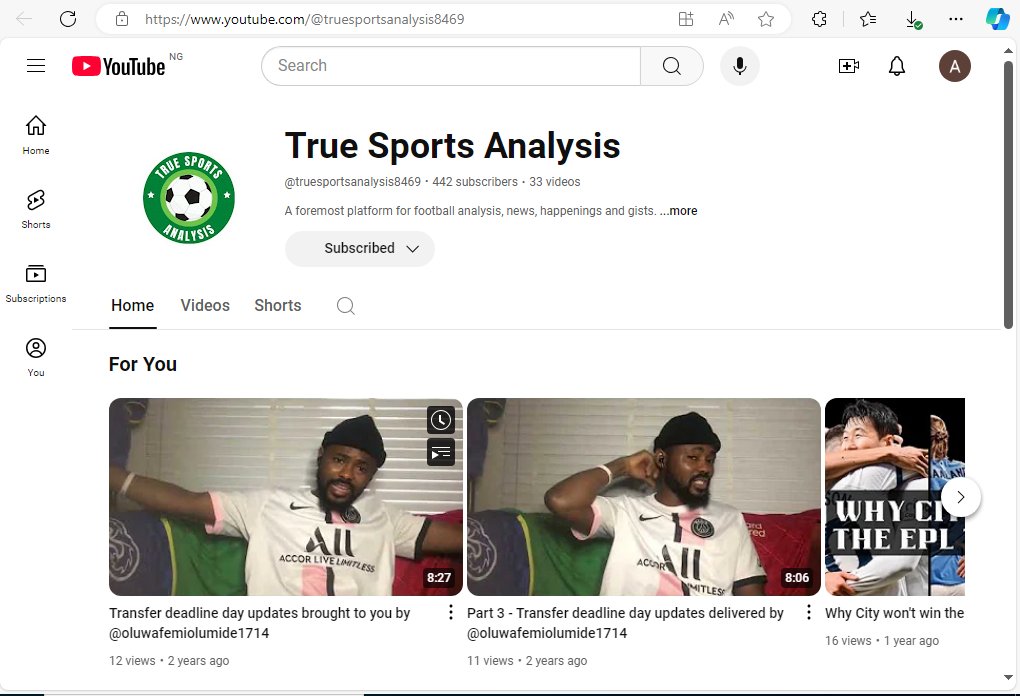Open account avatar menu
Viewport: 1020px width, 696px height.
[x=954, y=66]
